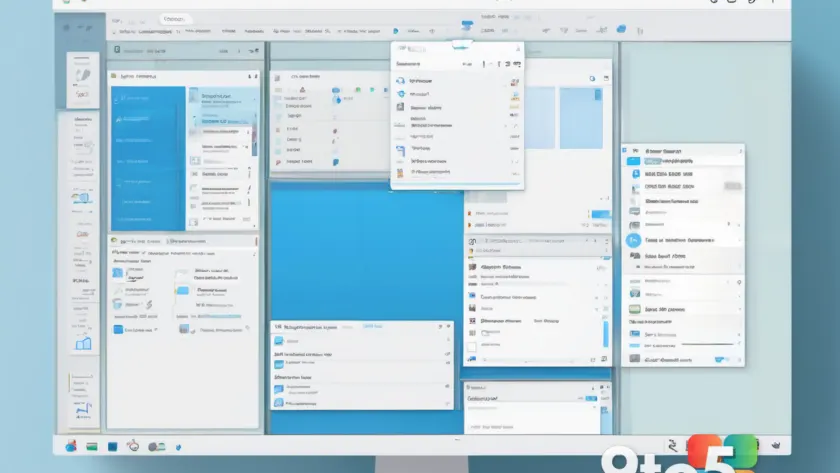Click the bar chart icon in left sidebar

(83, 343)
